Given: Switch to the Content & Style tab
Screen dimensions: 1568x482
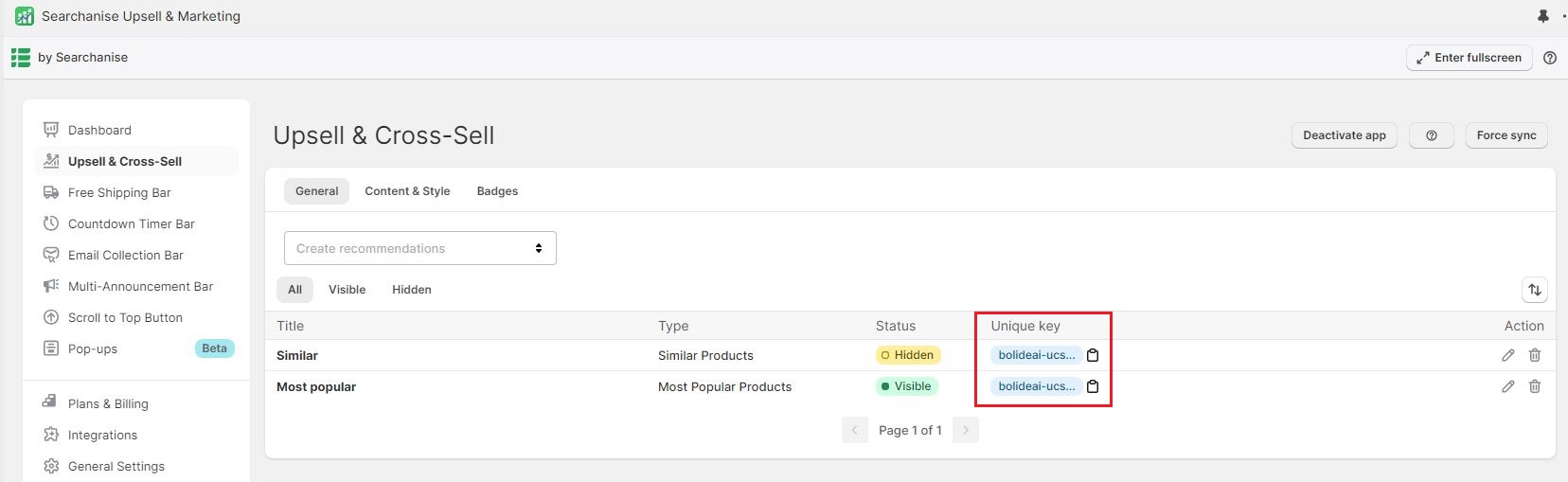Looking at the screenshot, I should pyautogui.click(x=407, y=191).
